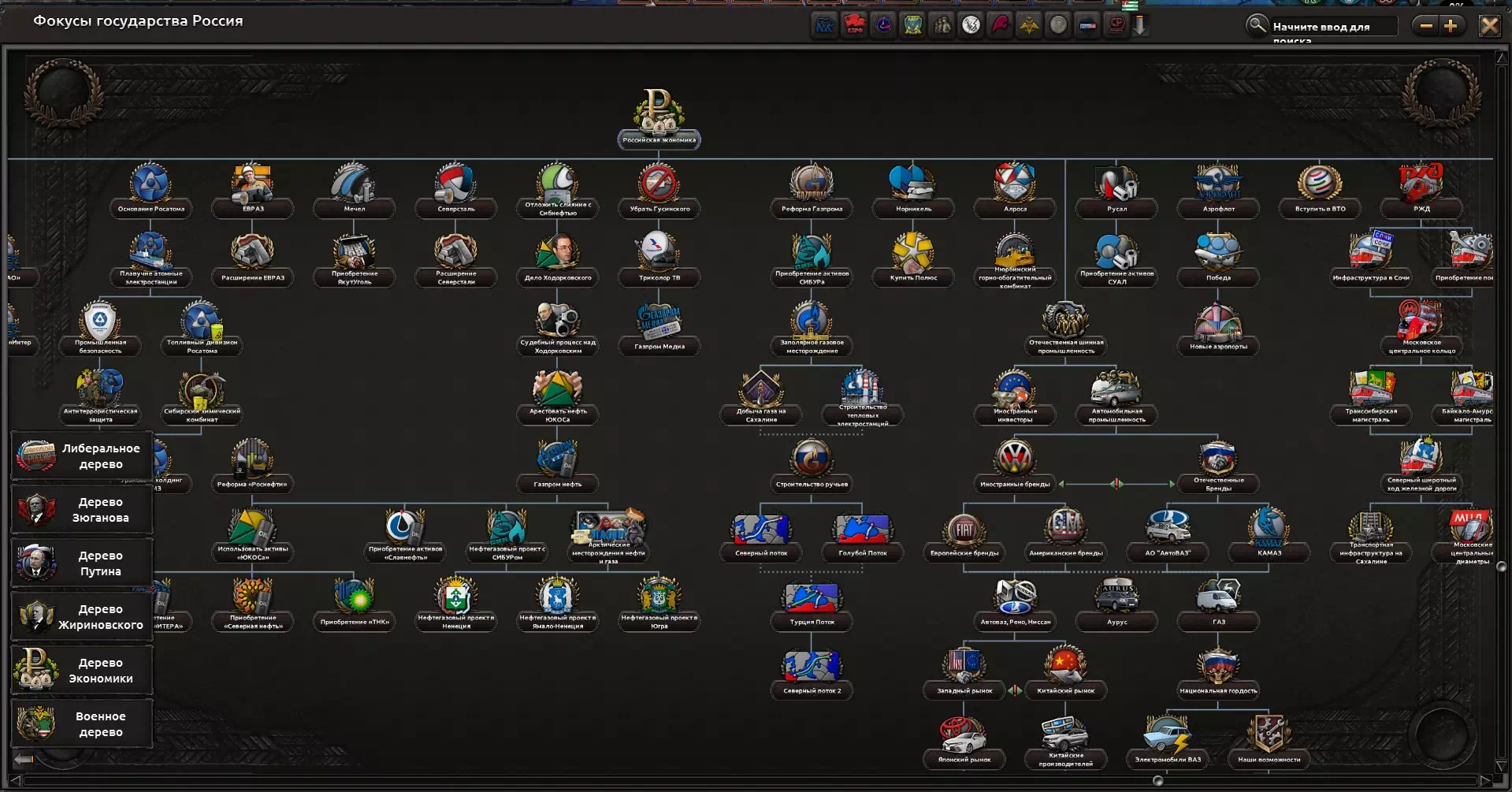Zoom in with the plus button
Image resolution: width=1512 pixels, height=792 pixels.
tap(1451, 26)
